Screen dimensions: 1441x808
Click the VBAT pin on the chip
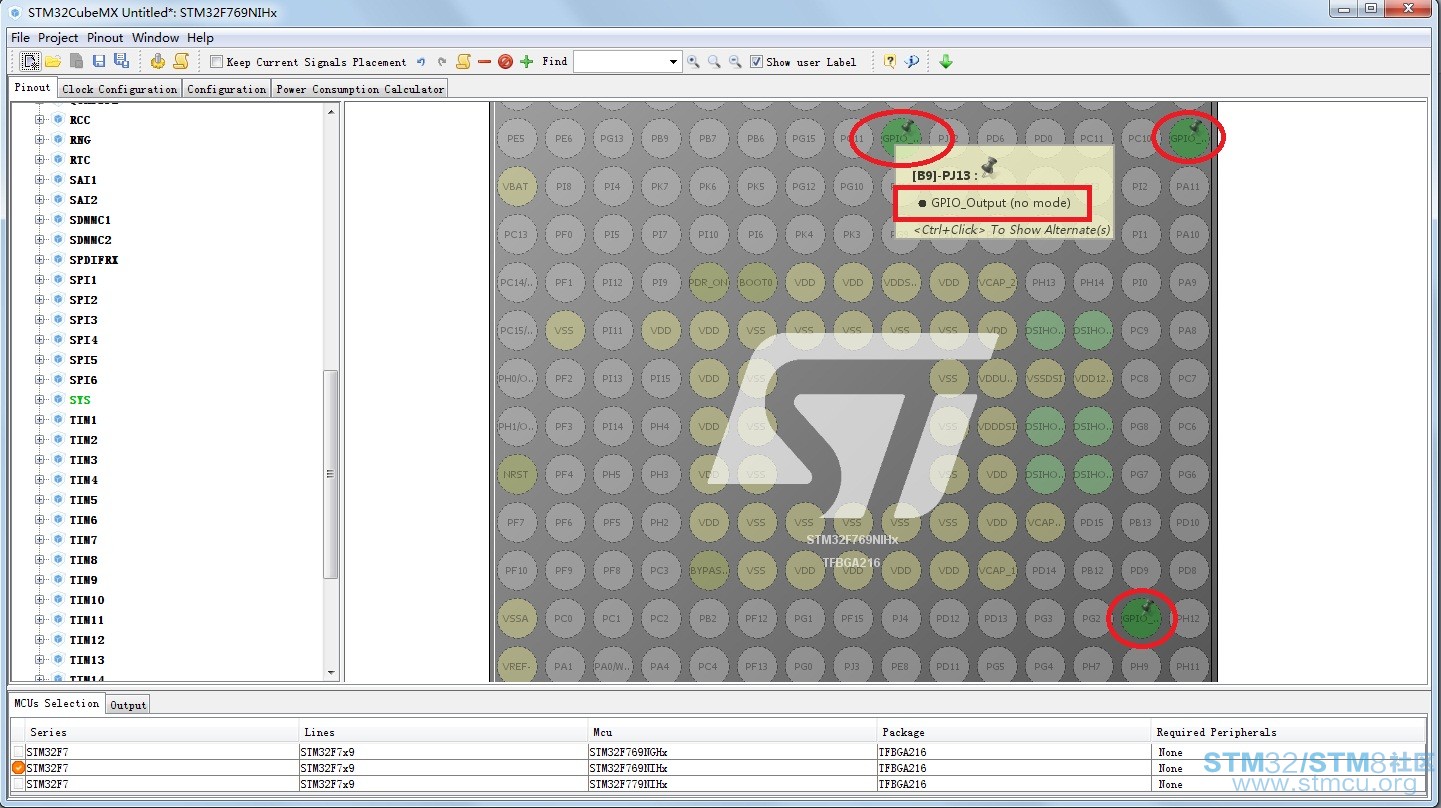pyautogui.click(x=515, y=186)
